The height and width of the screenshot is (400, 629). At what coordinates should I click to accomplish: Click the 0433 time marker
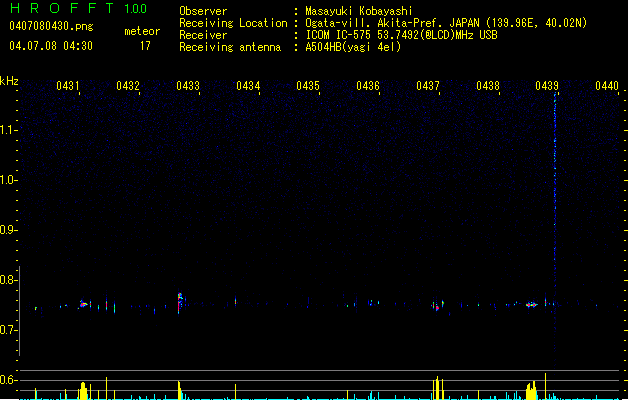(x=188, y=86)
